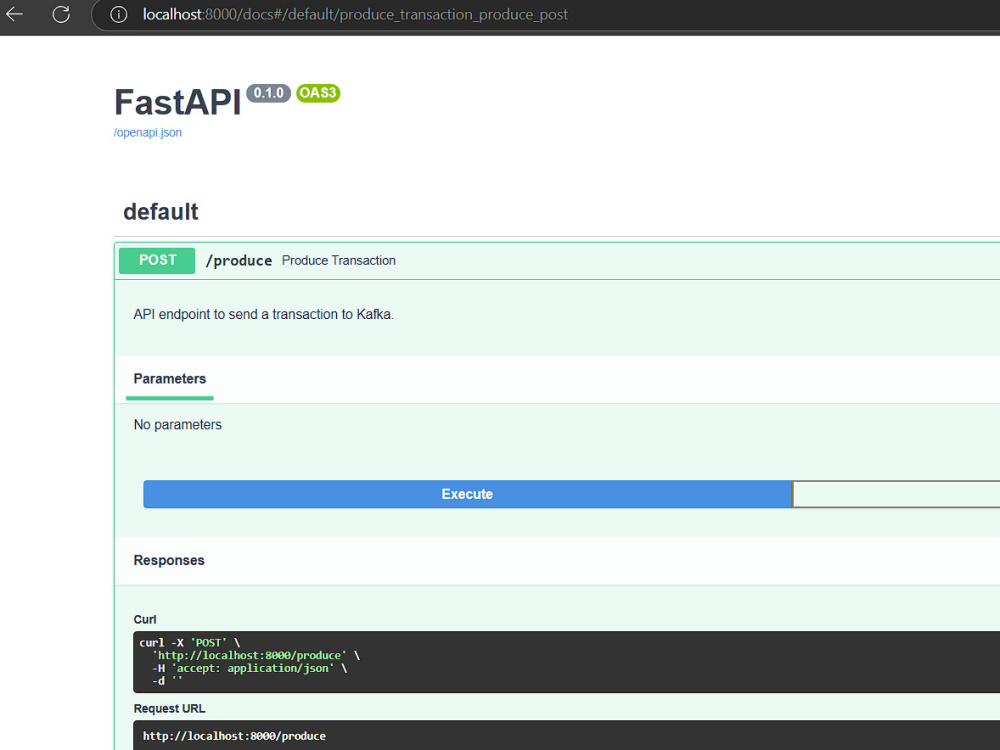Click the /produce endpoint path
The image size is (1000, 750).
[x=239, y=261]
